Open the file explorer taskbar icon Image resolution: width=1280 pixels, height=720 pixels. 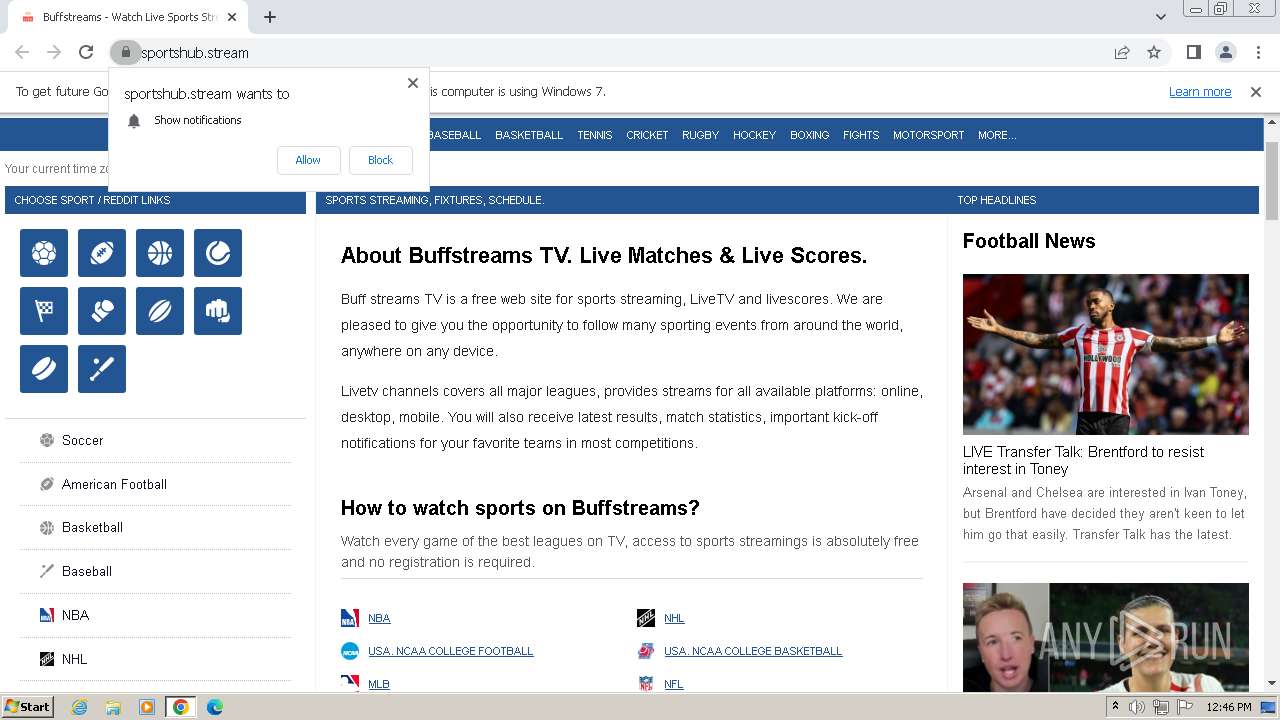tap(113, 707)
